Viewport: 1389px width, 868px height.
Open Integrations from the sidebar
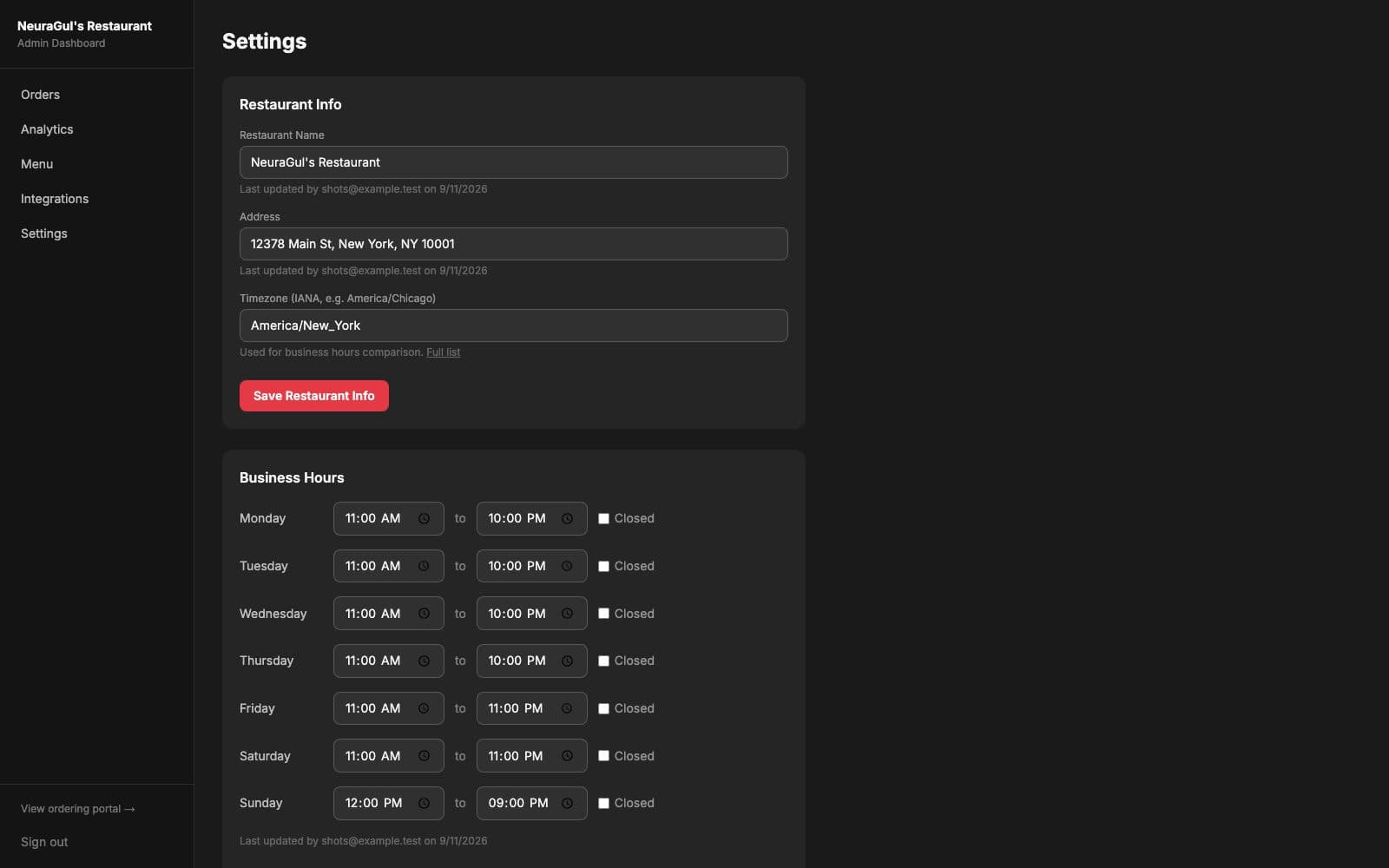pos(55,199)
